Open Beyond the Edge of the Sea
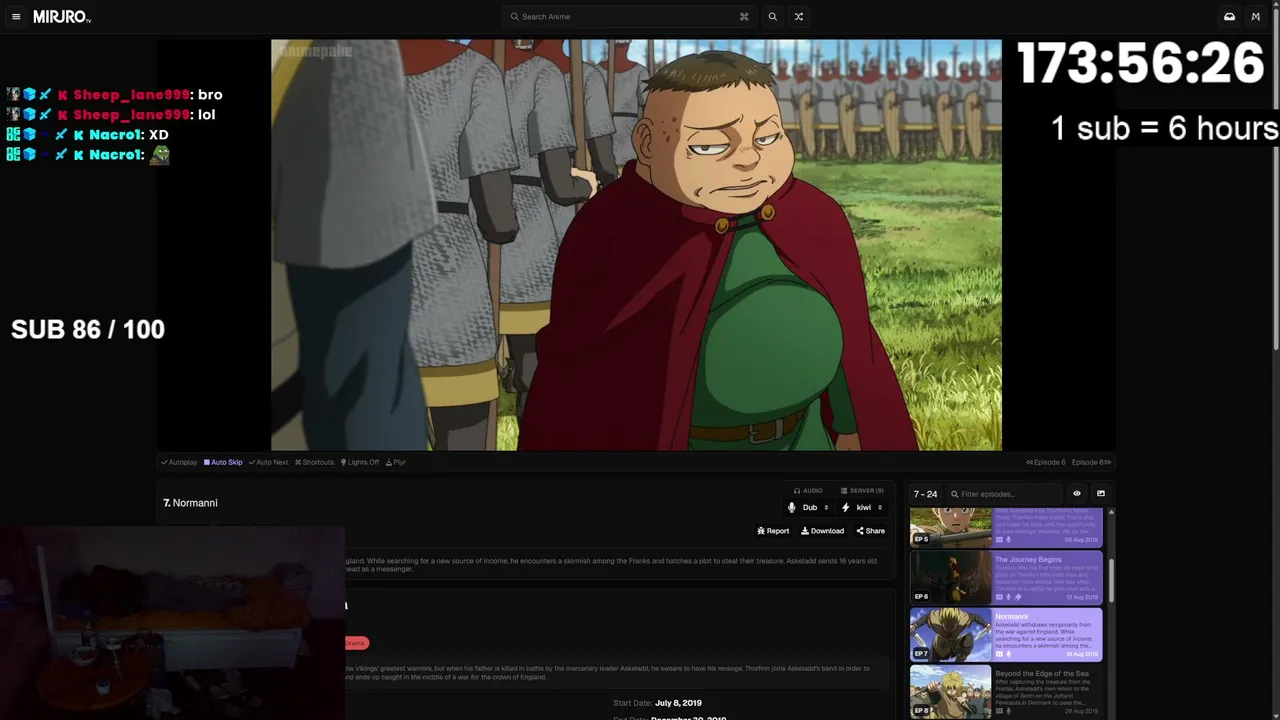Image resolution: width=1280 pixels, height=720 pixels. point(1042,674)
